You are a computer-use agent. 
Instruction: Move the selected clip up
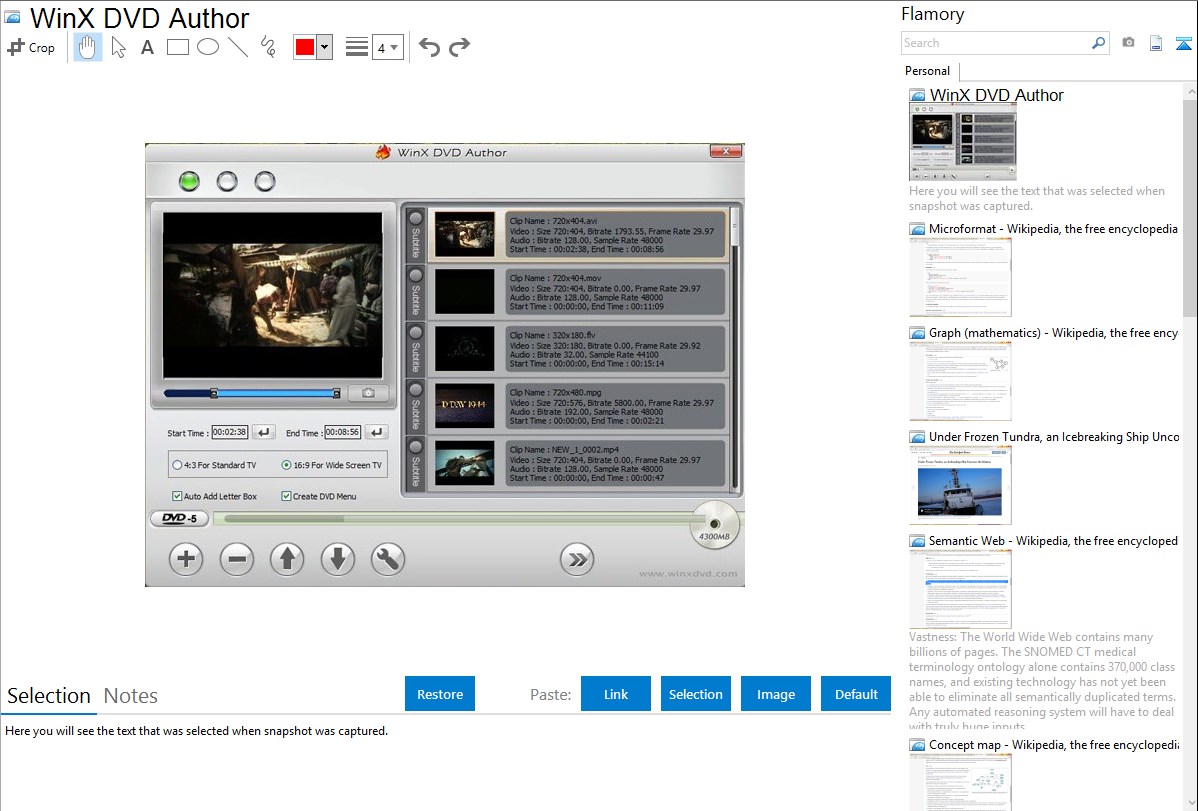[x=287, y=559]
